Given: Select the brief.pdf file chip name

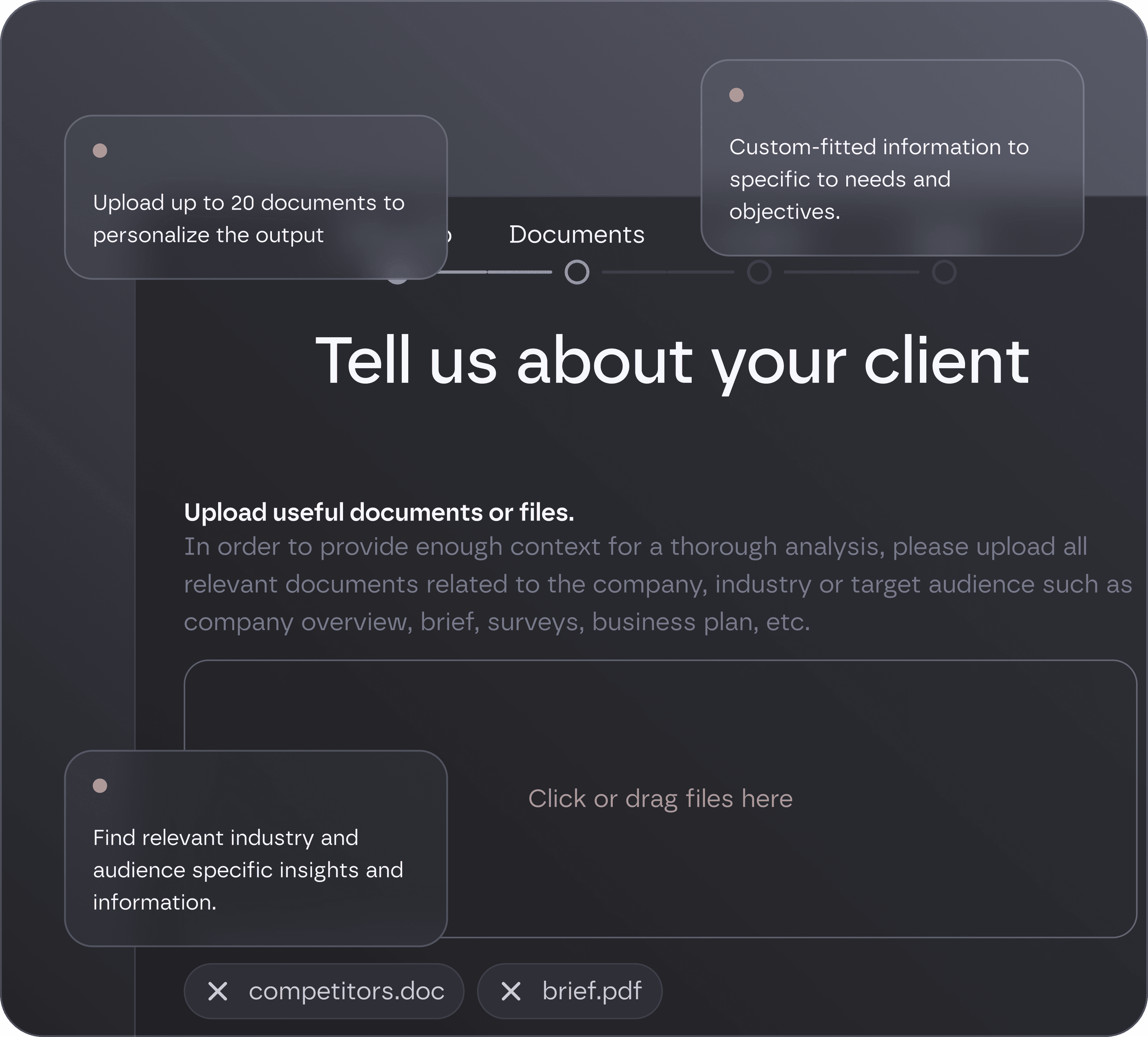Looking at the screenshot, I should pos(592,991).
